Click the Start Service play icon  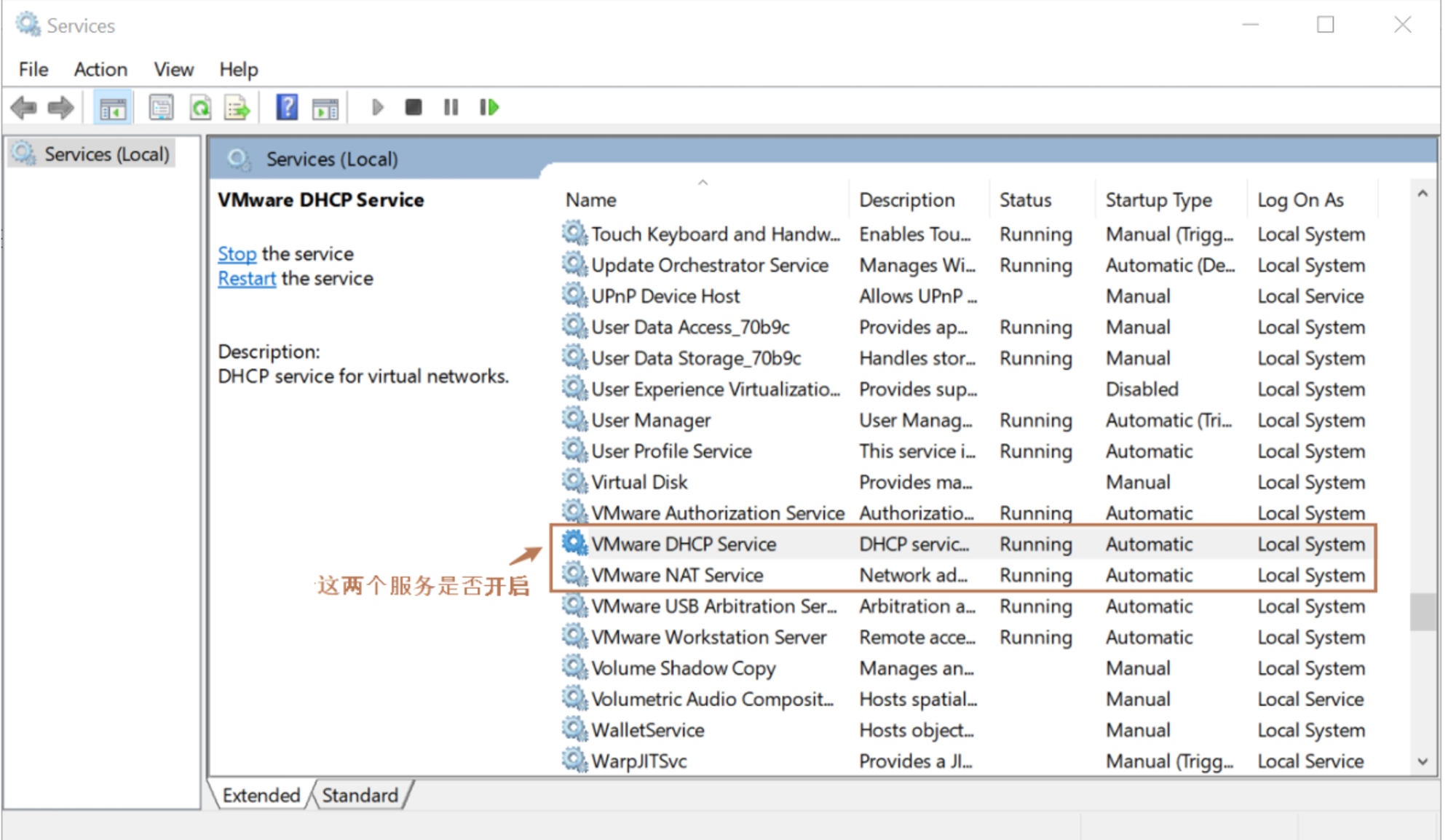point(377,108)
